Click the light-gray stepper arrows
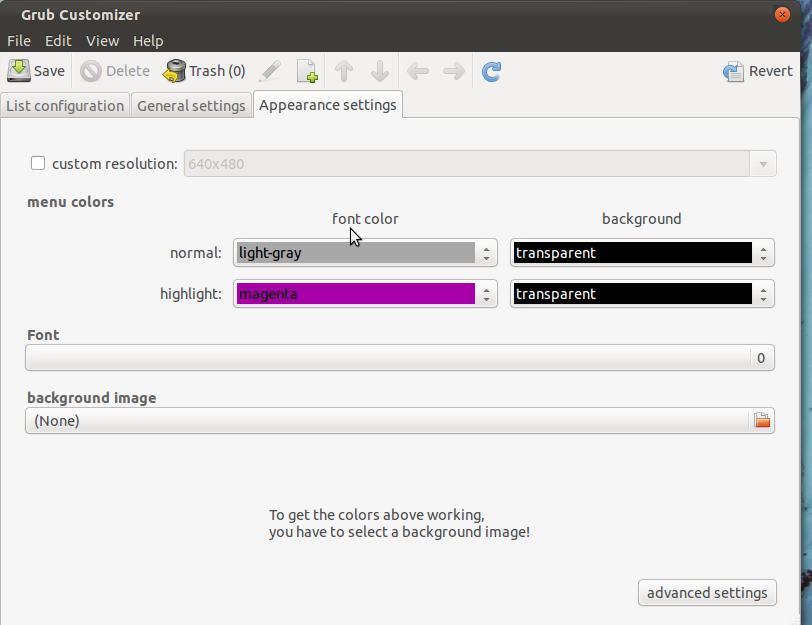This screenshot has height=625, width=812. [x=486, y=253]
